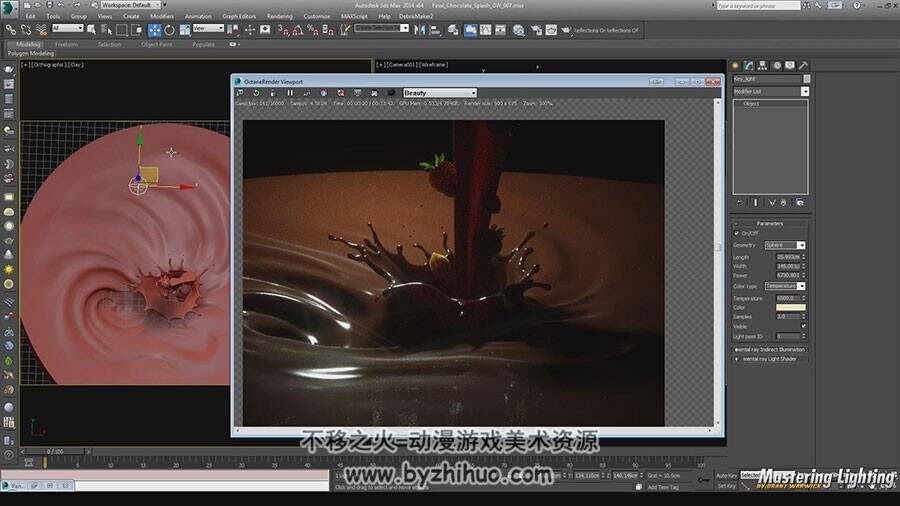Toggle Percent Snap icon
This screenshot has height=506, width=900.
[x=313, y=30]
